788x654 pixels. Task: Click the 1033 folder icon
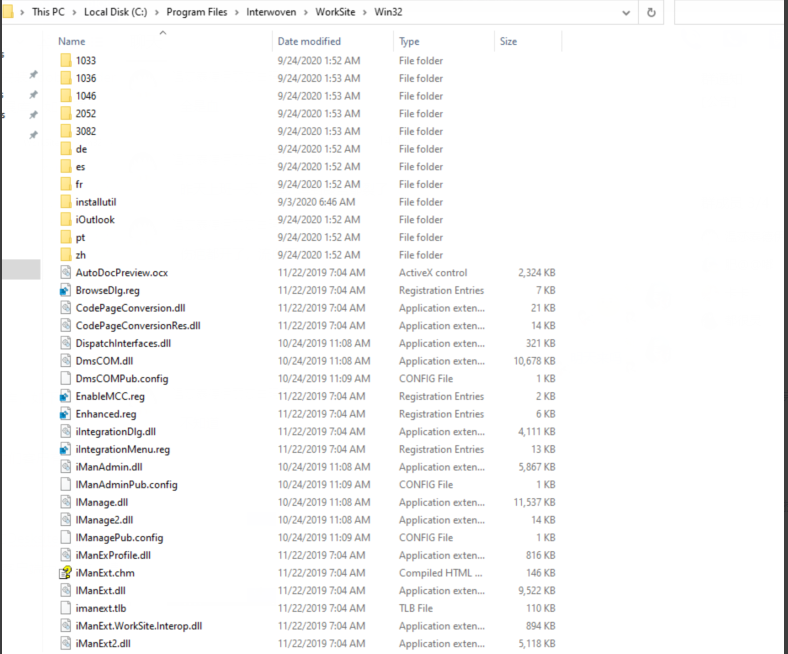pos(66,60)
